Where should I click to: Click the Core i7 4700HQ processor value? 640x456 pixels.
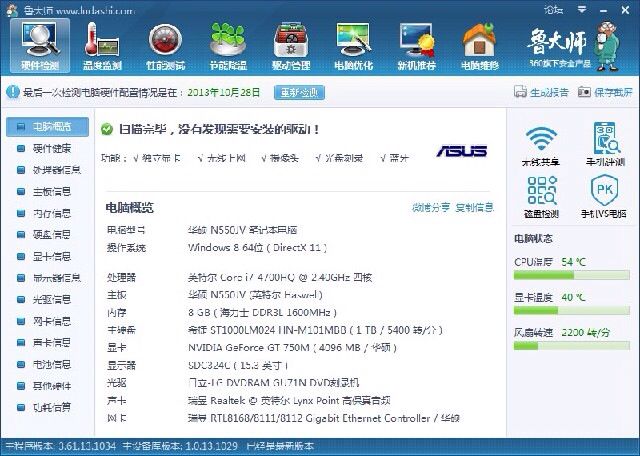280,278
